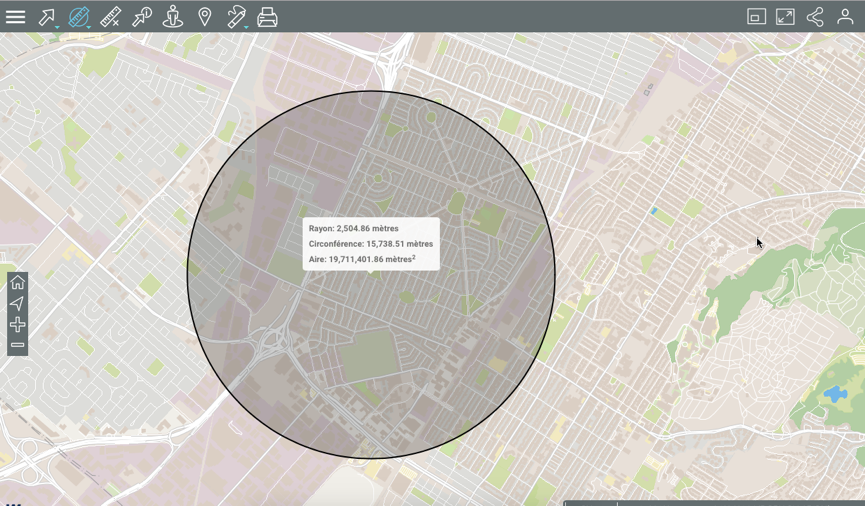The width and height of the screenshot is (865, 506).
Task: Share the map via share icon
Action: (815, 17)
